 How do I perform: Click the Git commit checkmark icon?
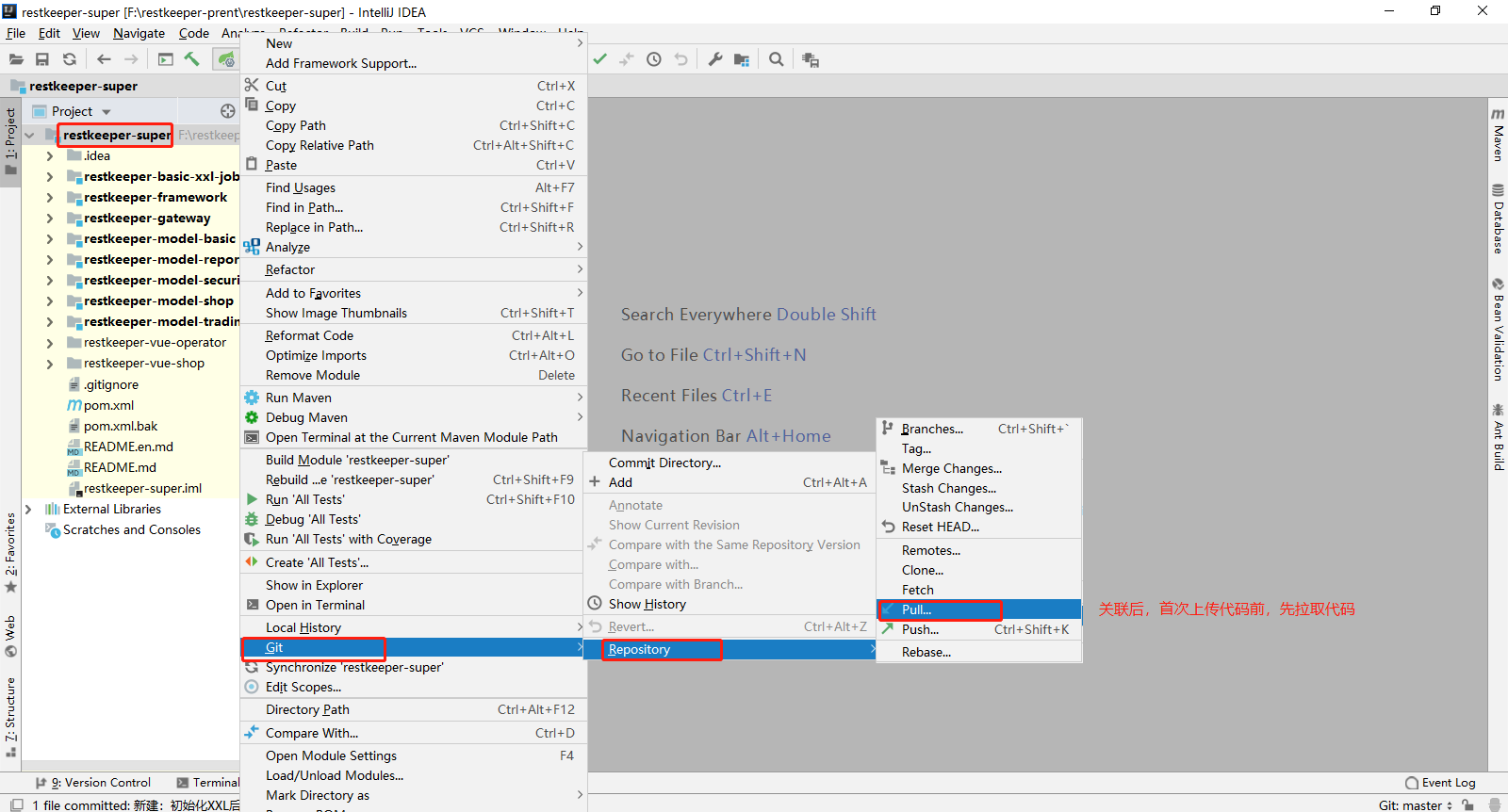point(600,59)
